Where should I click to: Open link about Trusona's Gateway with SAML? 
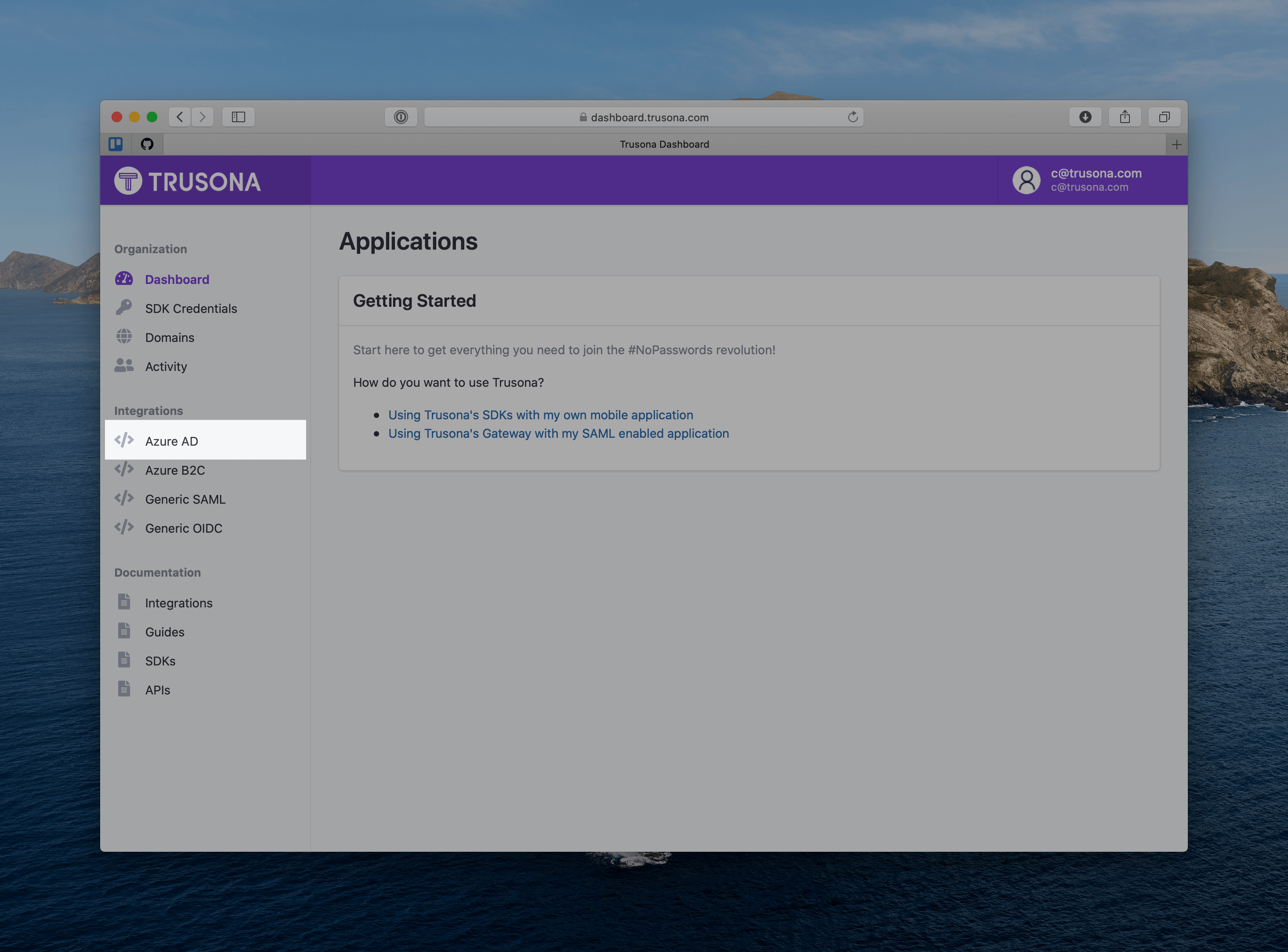click(x=558, y=433)
